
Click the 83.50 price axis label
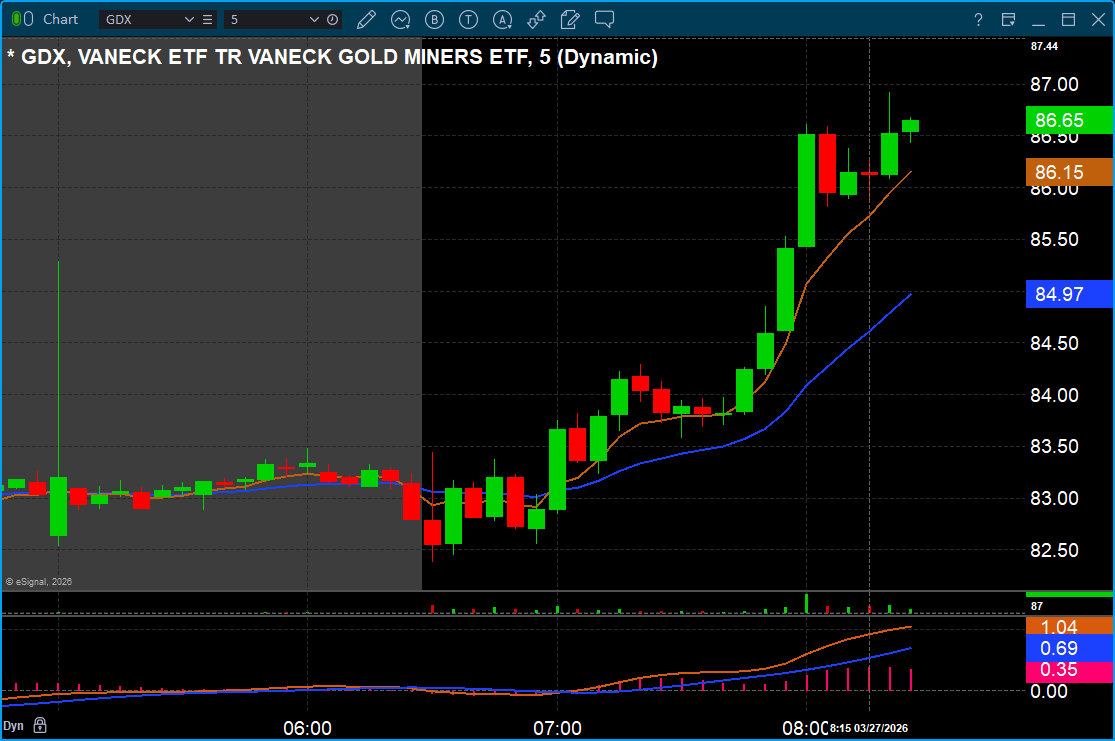click(1055, 447)
